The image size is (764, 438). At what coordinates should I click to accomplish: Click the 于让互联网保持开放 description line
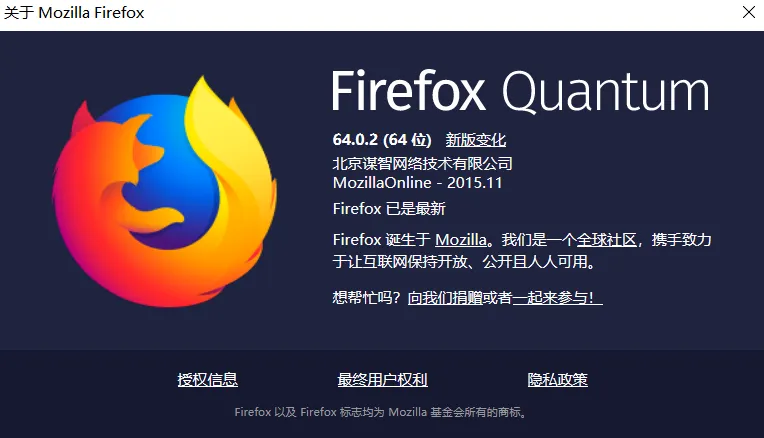(464, 262)
